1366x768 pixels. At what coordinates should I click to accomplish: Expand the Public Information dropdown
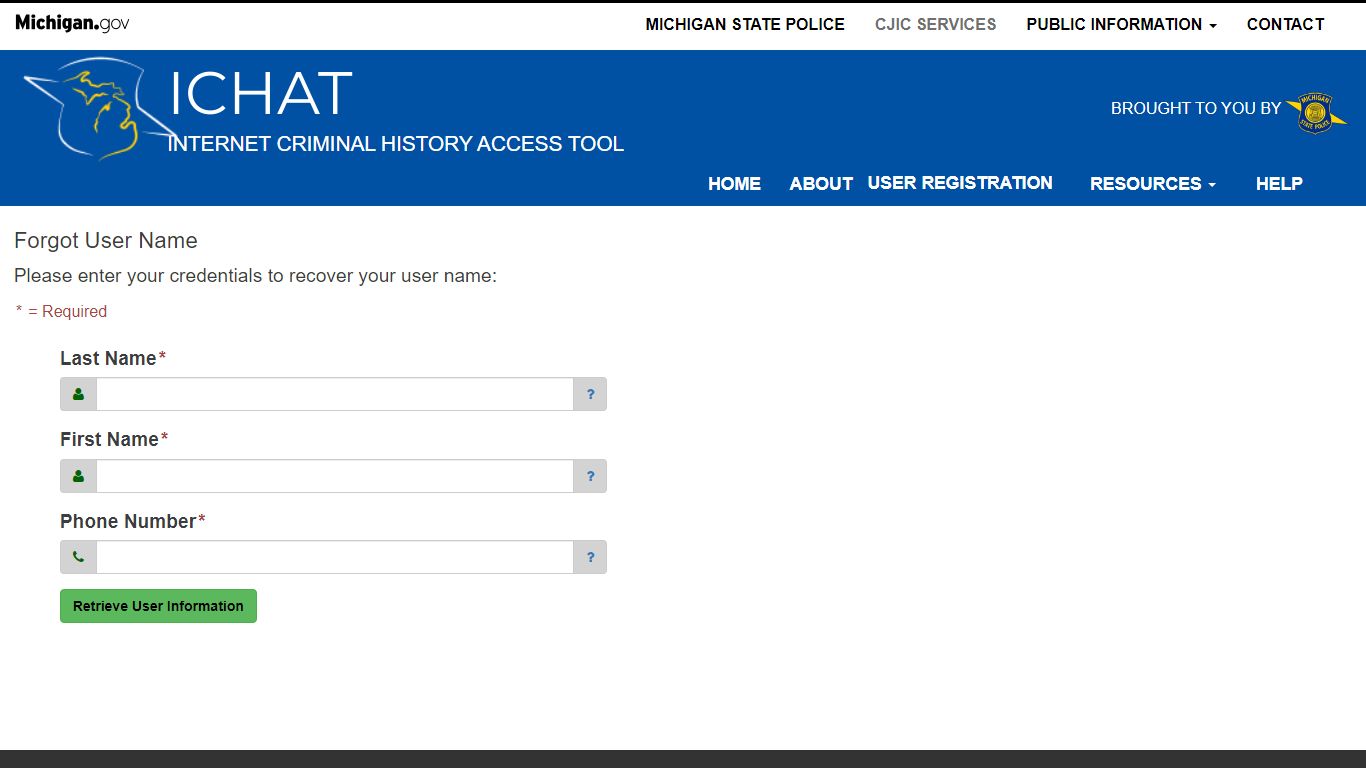coord(1121,24)
